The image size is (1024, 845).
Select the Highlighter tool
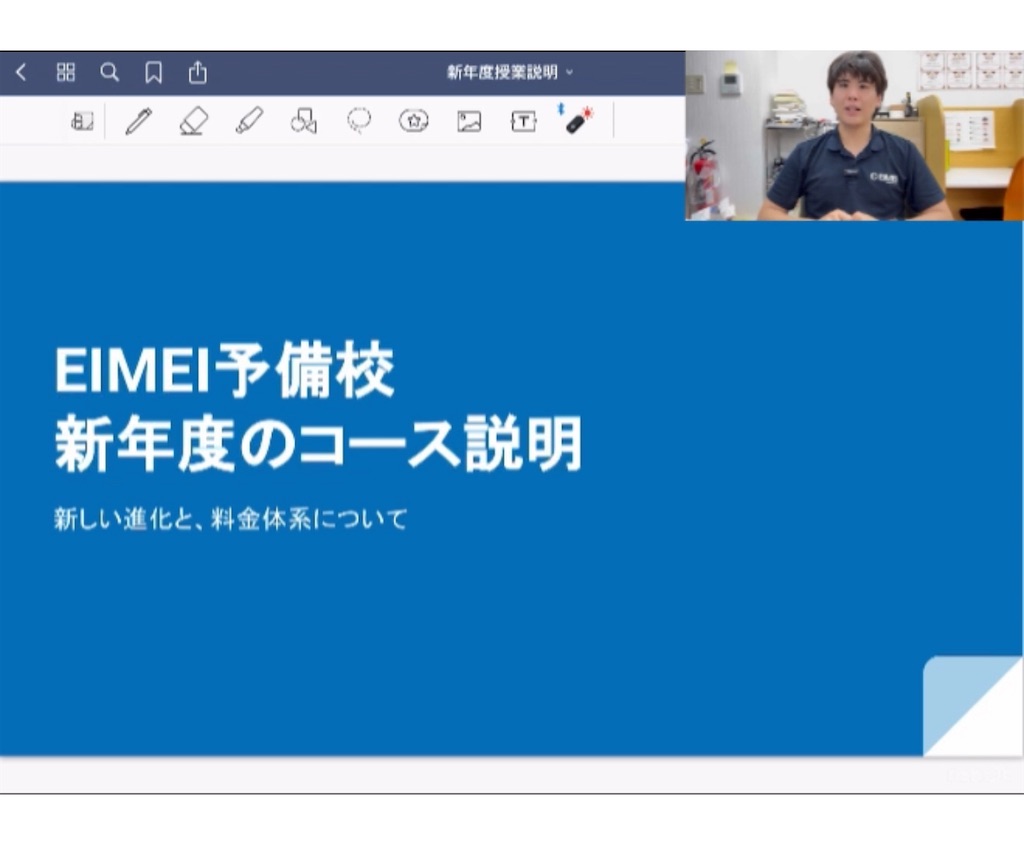[x=249, y=121]
